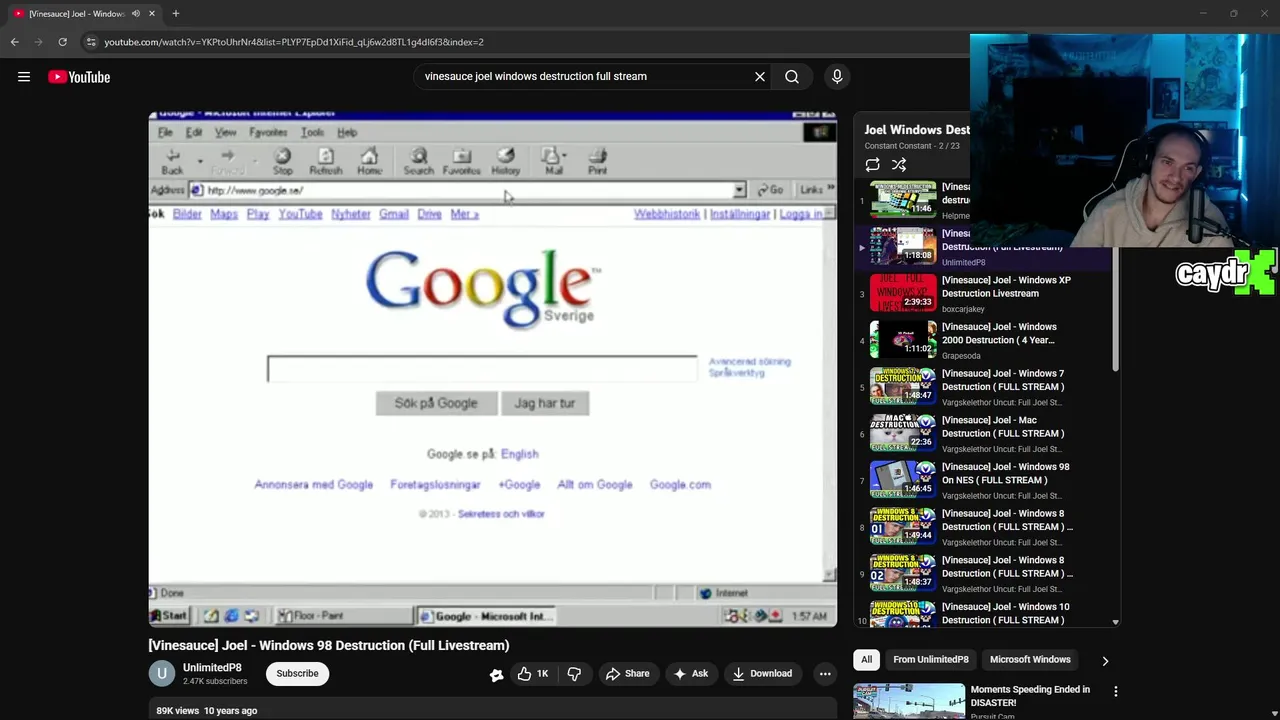Subscribe to UnlimitedP8
Image resolution: width=1280 pixels, height=720 pixels.
pyautogui.click(x=297, y=674)
